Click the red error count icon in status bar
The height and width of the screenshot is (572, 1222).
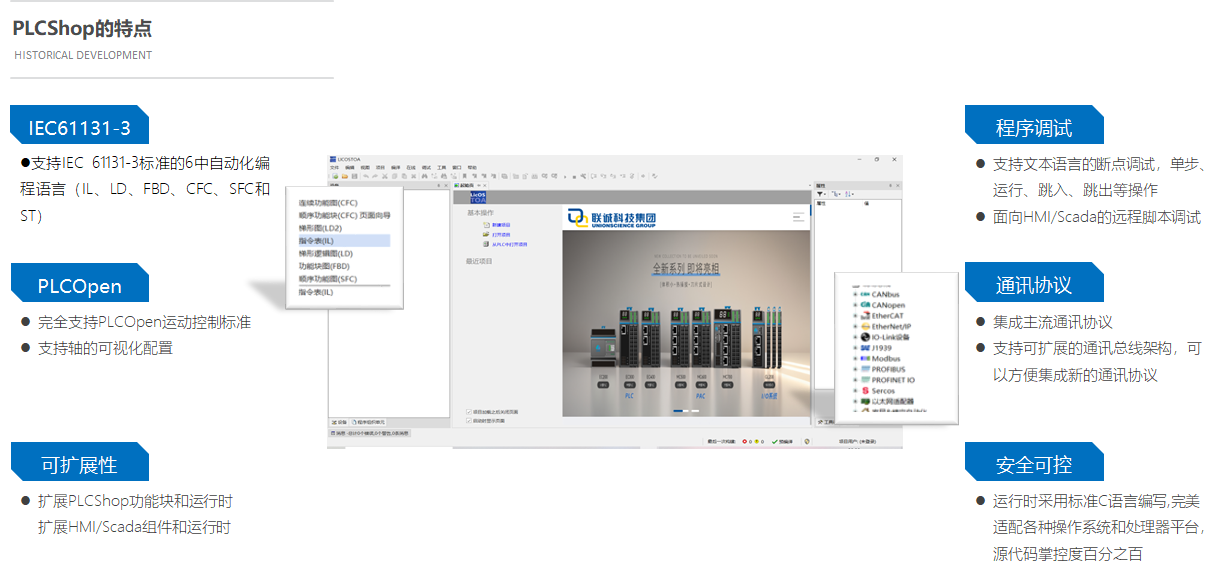click(x=744, y=440)
